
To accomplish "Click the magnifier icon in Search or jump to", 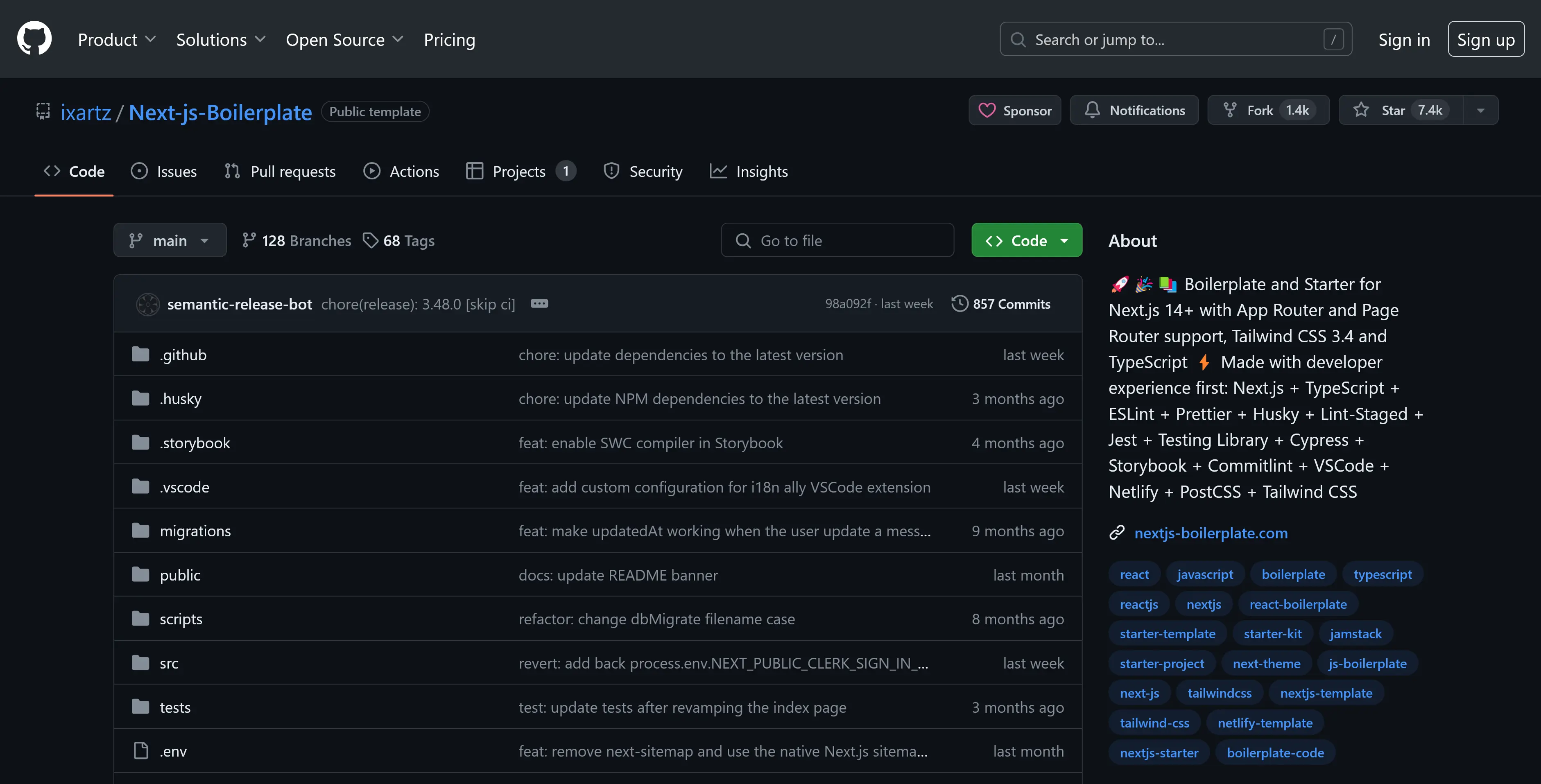I will click(1018, 39).
